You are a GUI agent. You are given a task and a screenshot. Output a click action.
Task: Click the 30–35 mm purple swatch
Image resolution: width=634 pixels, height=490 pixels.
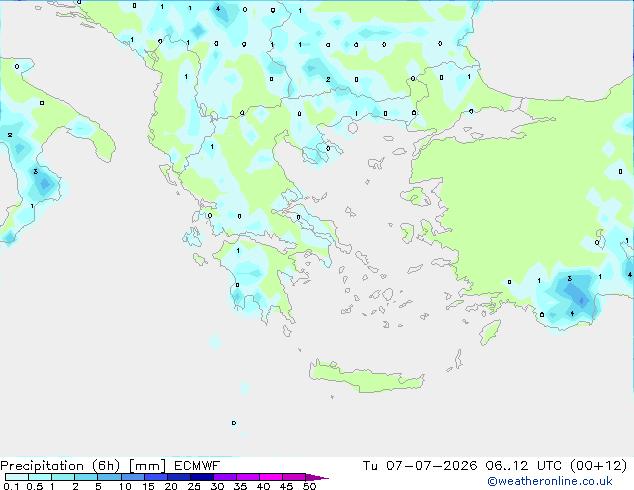(x=224, y=477)
